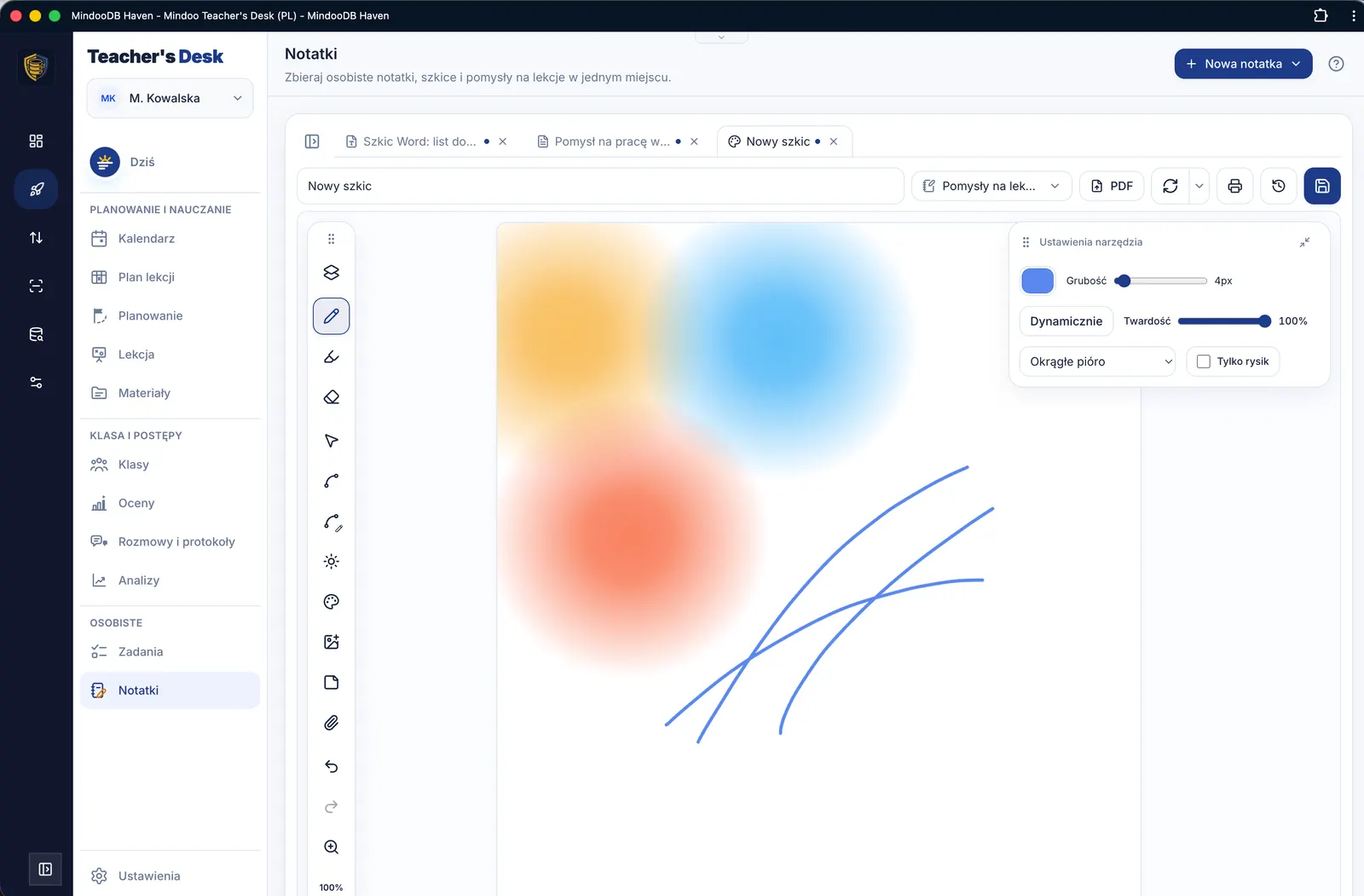1364x896 pixels.
Task: Enable the Tylko rysik checkbox
Action: click(x=1204, y=361)
